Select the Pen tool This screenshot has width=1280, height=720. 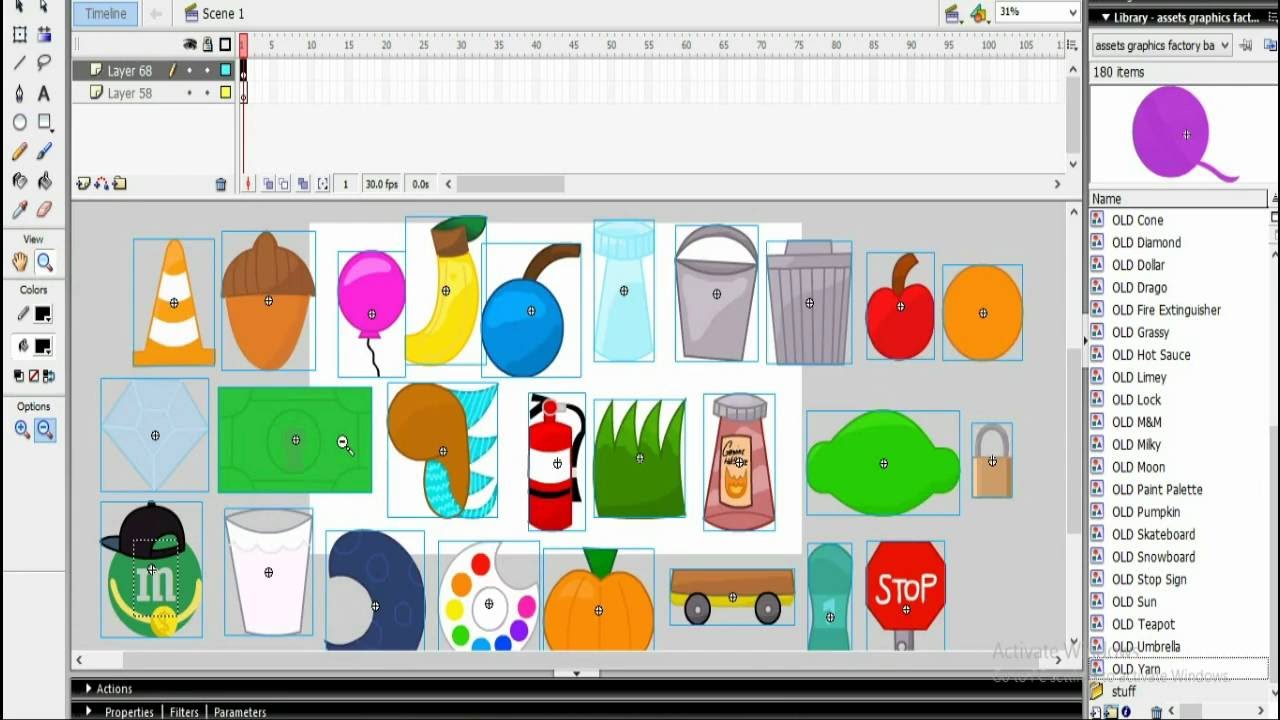(20, 93)
